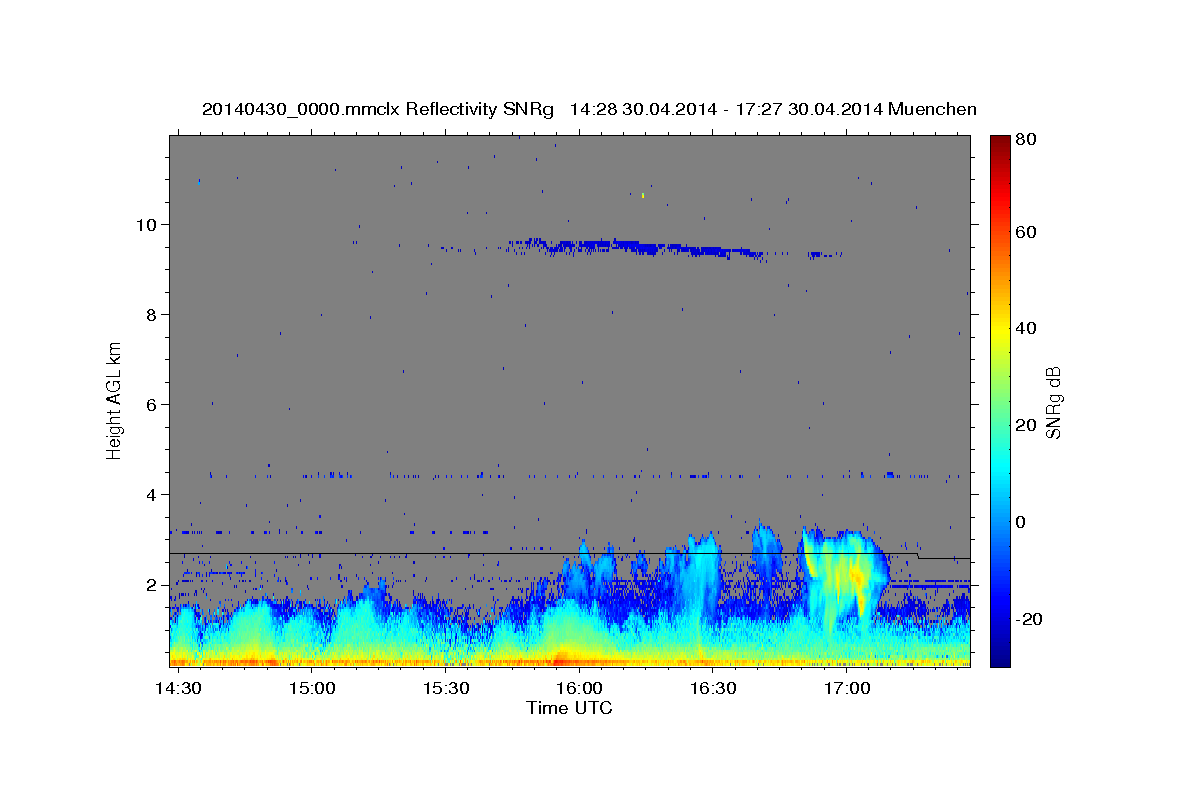Click the colorbar value 60
This screenshot has width=1200, height=800.
[x=1024, y=232]
